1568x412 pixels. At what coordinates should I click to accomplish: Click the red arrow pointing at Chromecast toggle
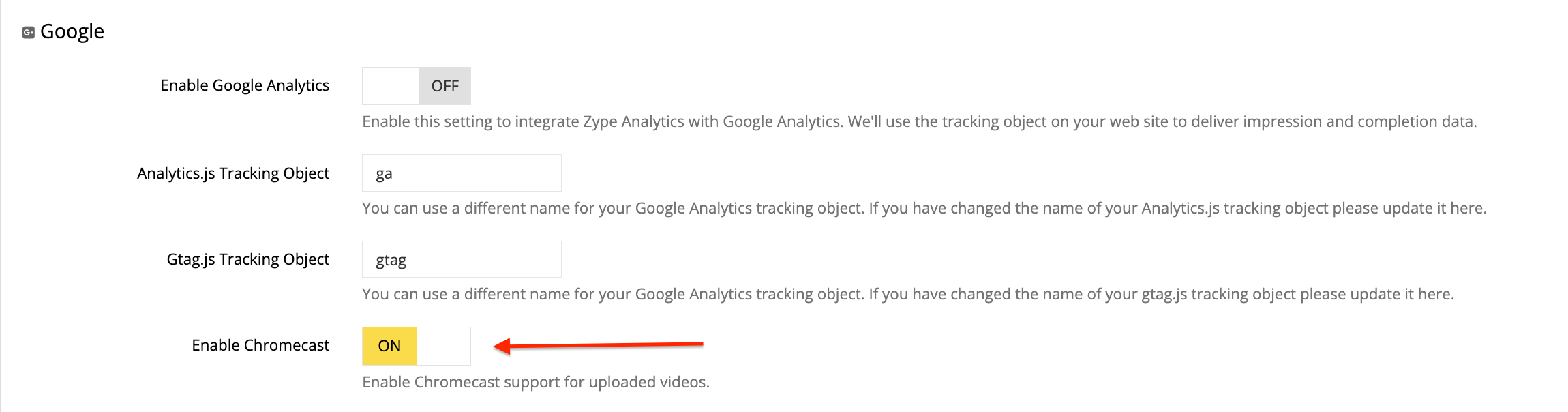[598, 345]
